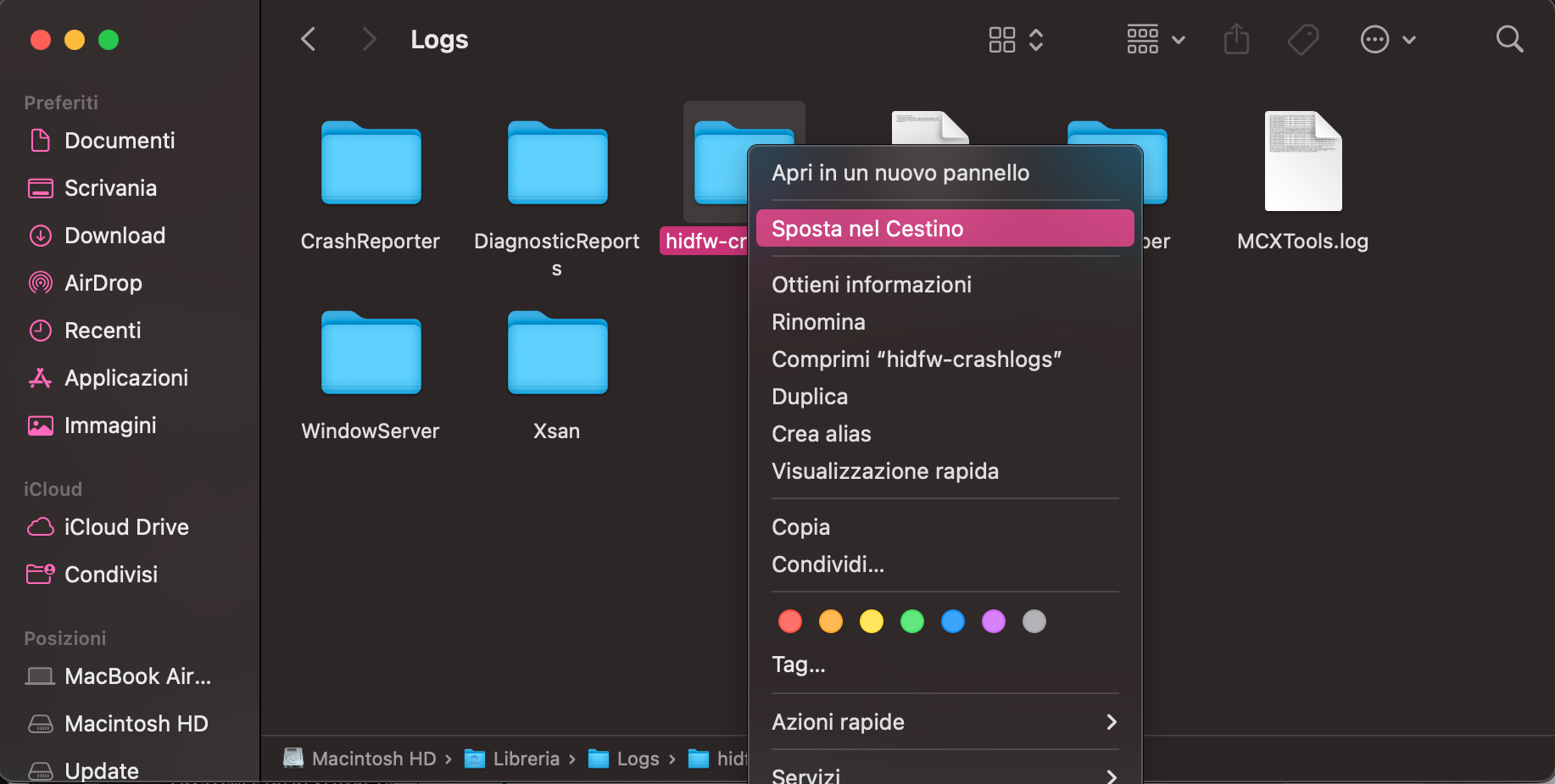The height and width of the screenshot is (784, 1555).
Task: Click Libreria in the path bar
Action: pos(526,759)
